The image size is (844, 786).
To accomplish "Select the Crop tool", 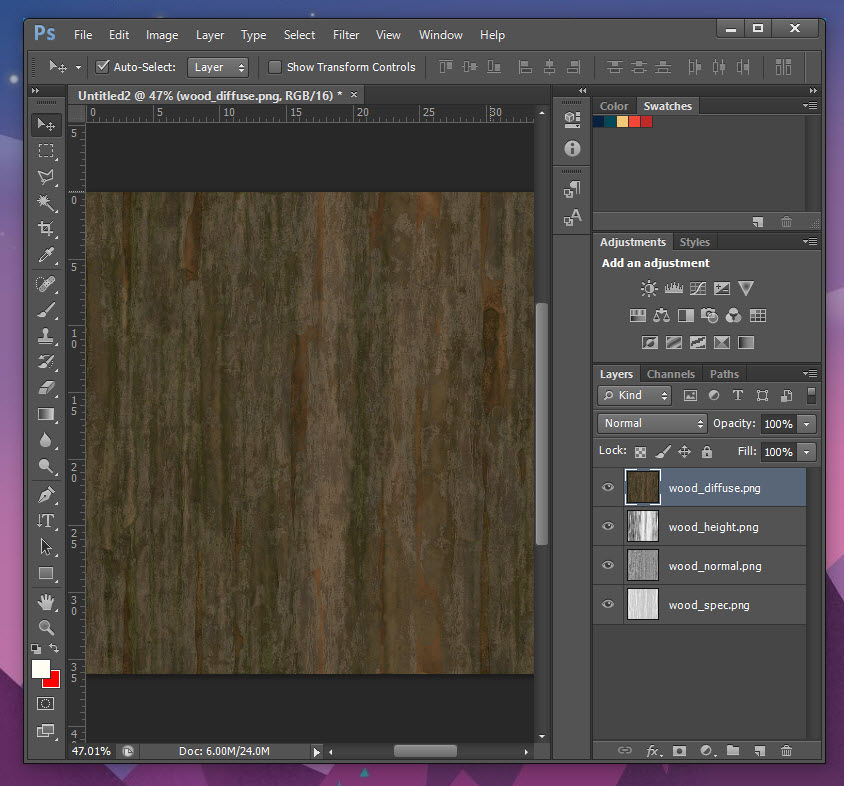I will point(46,230).
